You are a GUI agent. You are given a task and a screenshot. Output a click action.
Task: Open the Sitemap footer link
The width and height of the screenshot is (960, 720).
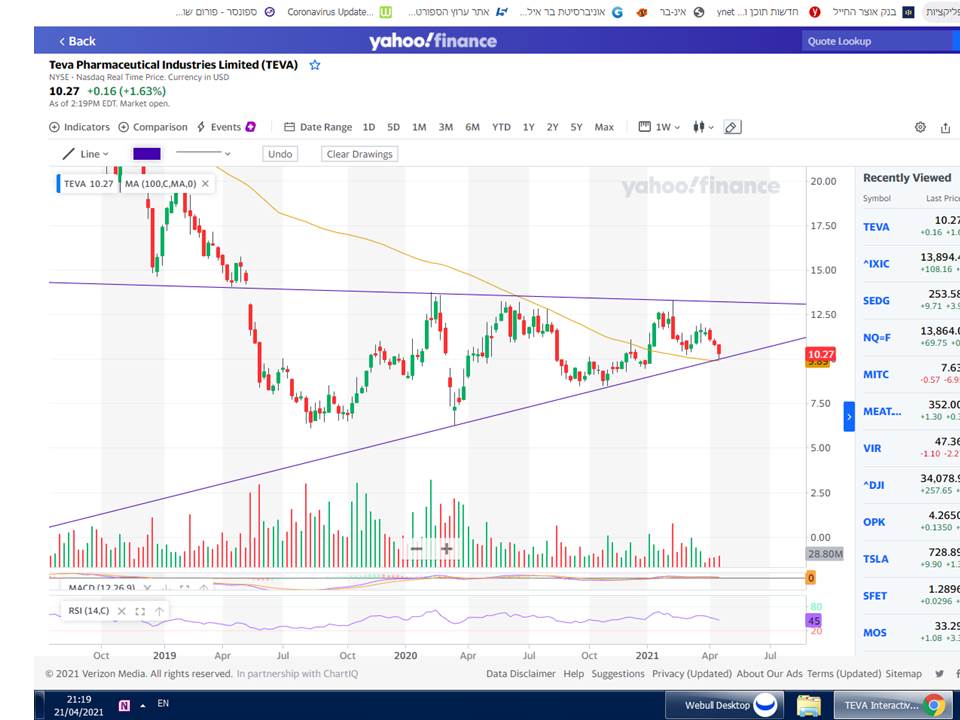[x=903, y=673]
